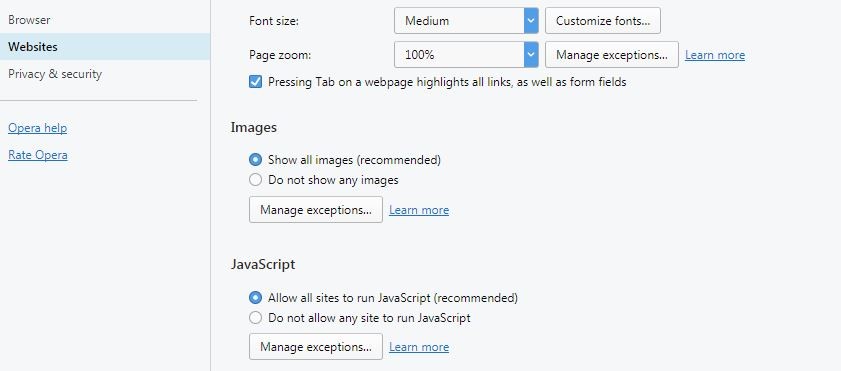Follow Learn more link under JavaScript

click(419, 347)
